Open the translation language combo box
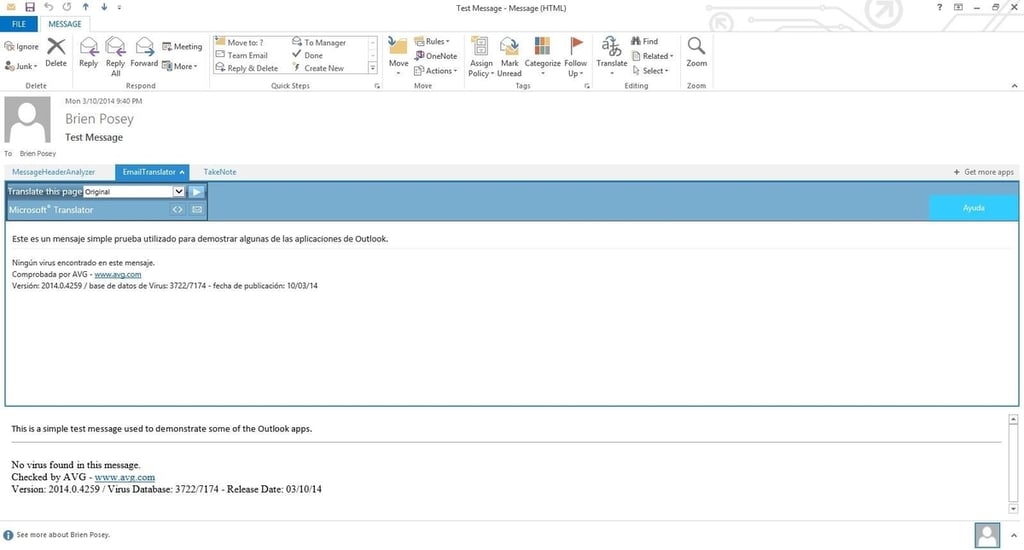This screenshot has width=1024, height=550. (x=135, y=192)
